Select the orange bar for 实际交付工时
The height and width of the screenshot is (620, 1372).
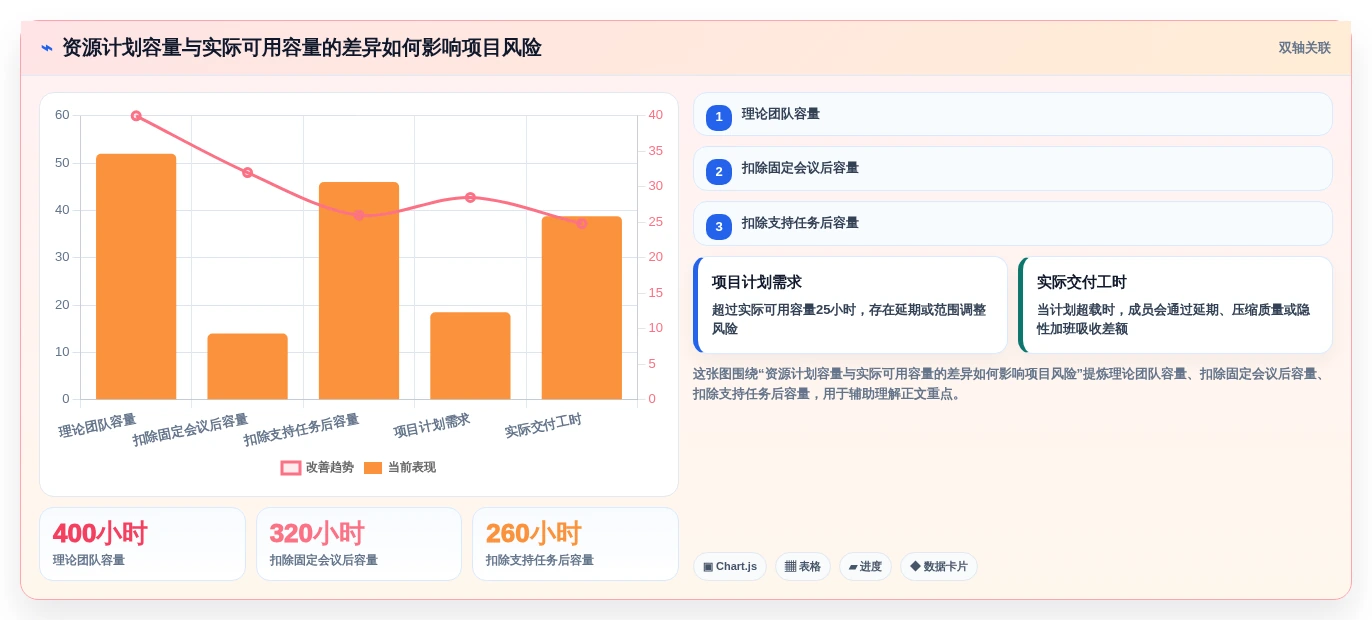[x=582, y=308]
